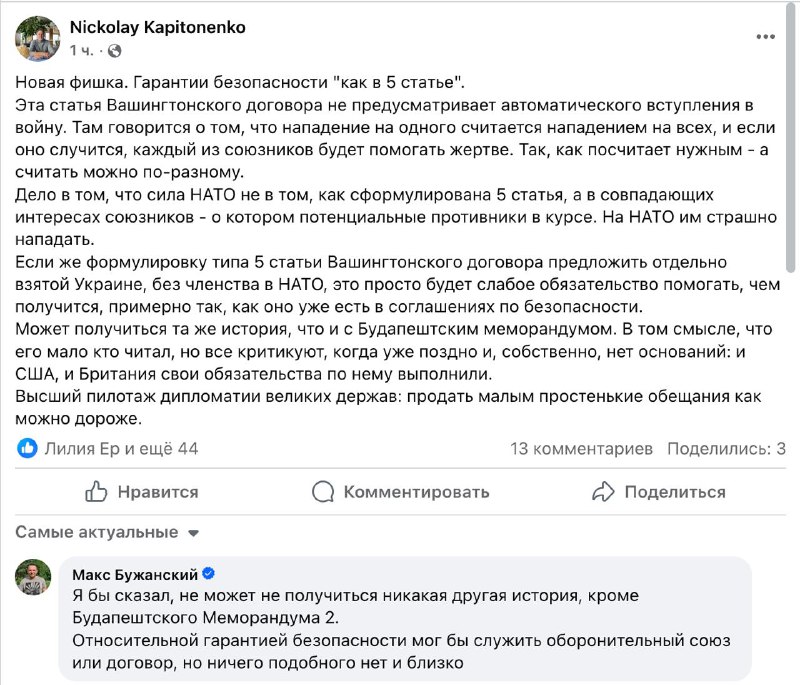Click the share arrow icon
The width and height of the screenshot is (800, 685).
602,491
